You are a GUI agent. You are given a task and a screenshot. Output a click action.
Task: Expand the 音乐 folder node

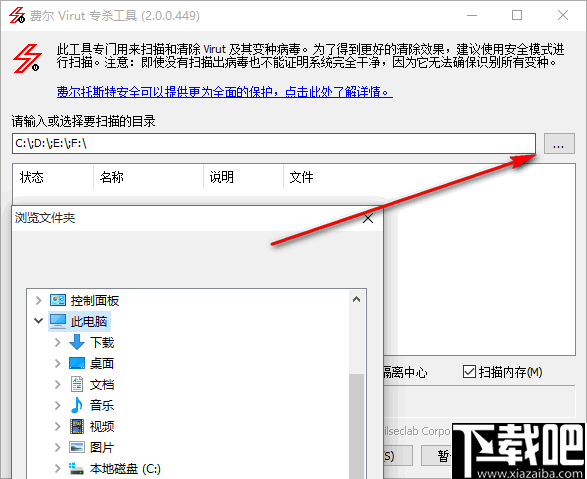57,405
